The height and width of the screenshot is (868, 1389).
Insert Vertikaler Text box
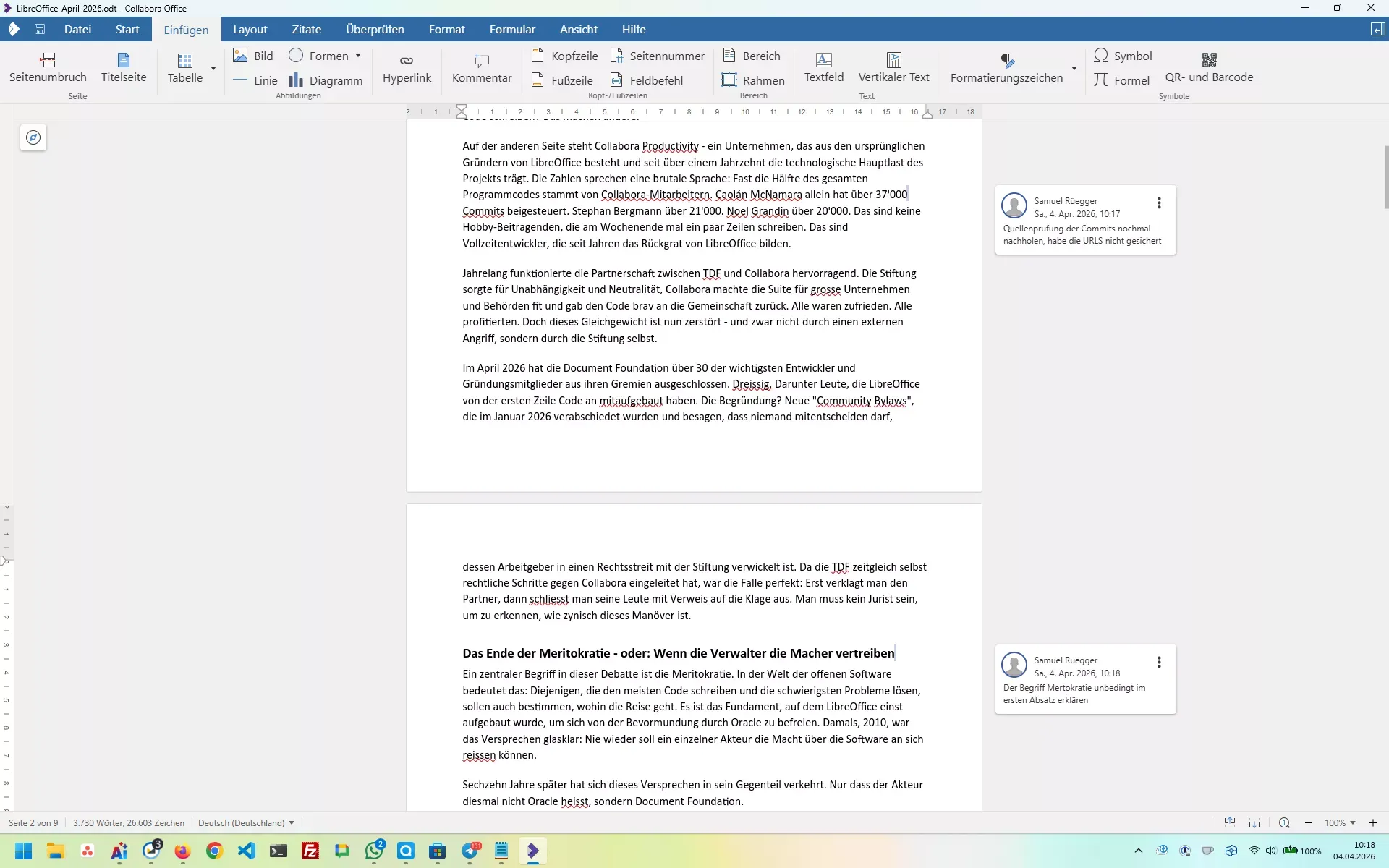(893, 67)
